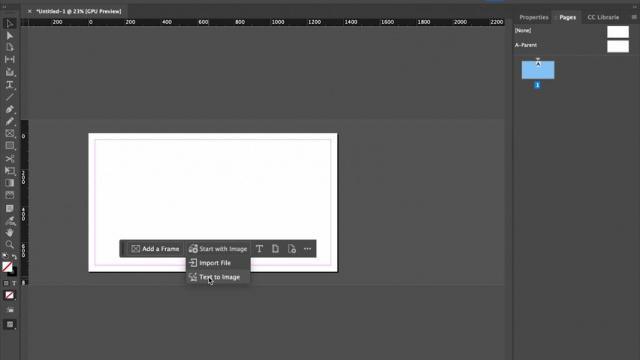
Task: Select the Pencil tool
Action: [9, 122]
